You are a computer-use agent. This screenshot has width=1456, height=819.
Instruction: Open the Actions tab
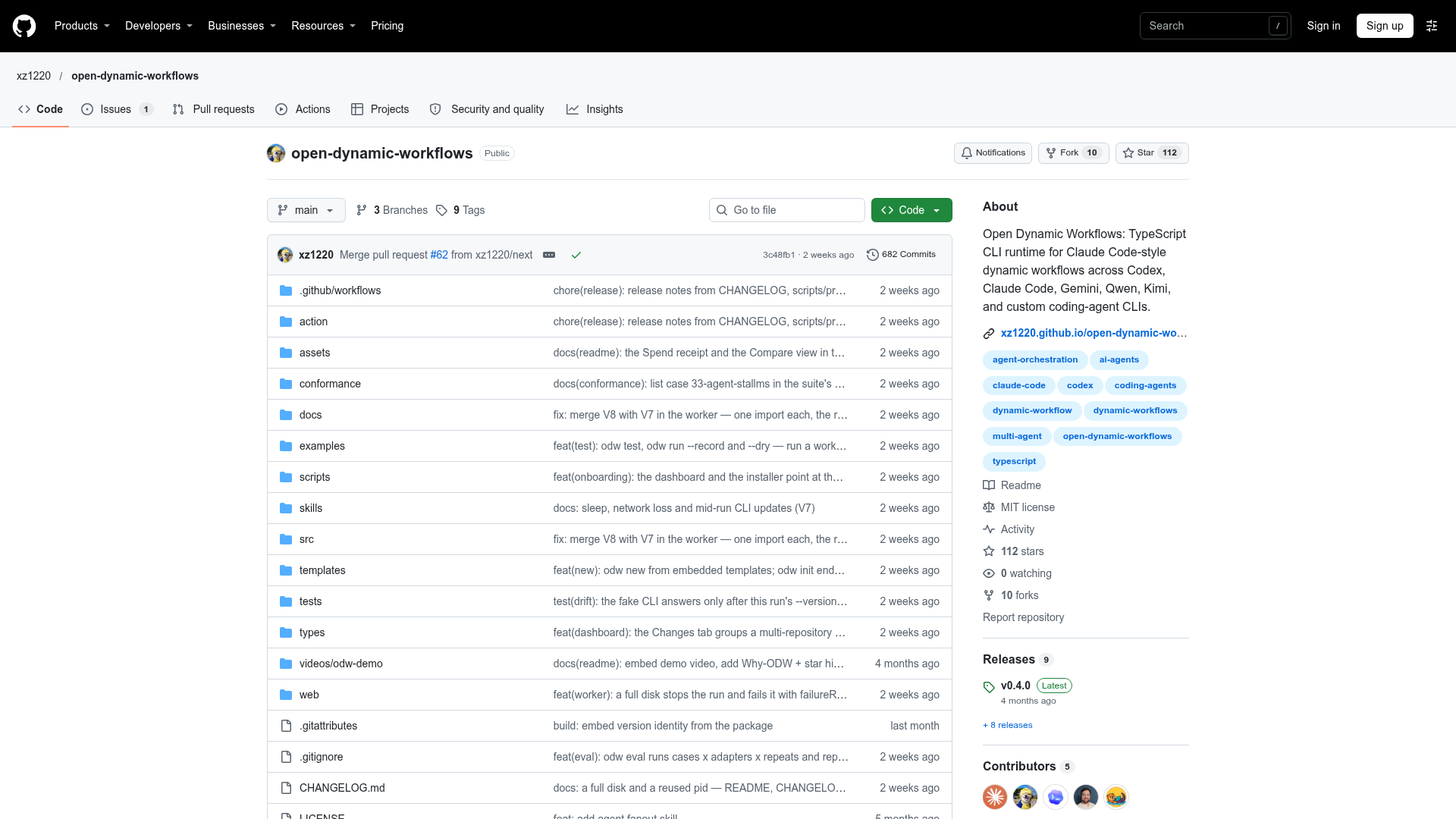tap(303, 109)
